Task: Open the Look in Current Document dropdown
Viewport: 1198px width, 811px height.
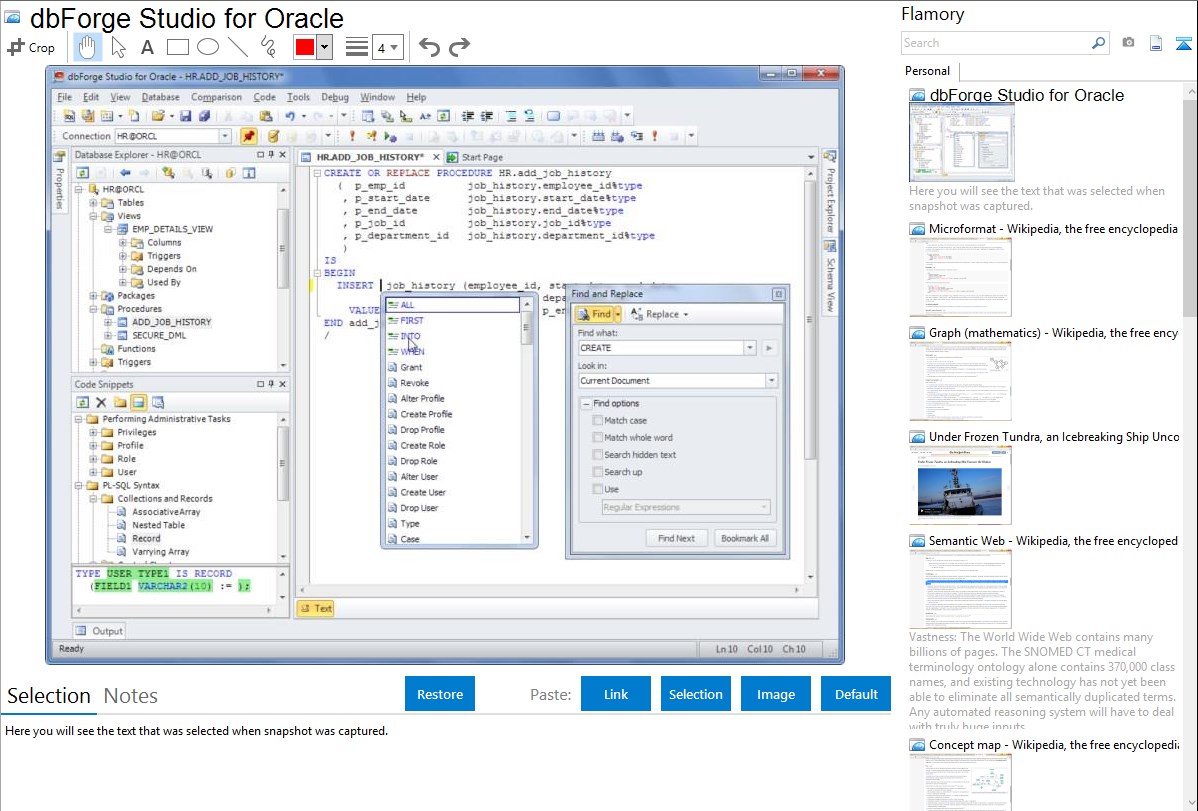Action: pyautogui.click(x=771, y=381)
